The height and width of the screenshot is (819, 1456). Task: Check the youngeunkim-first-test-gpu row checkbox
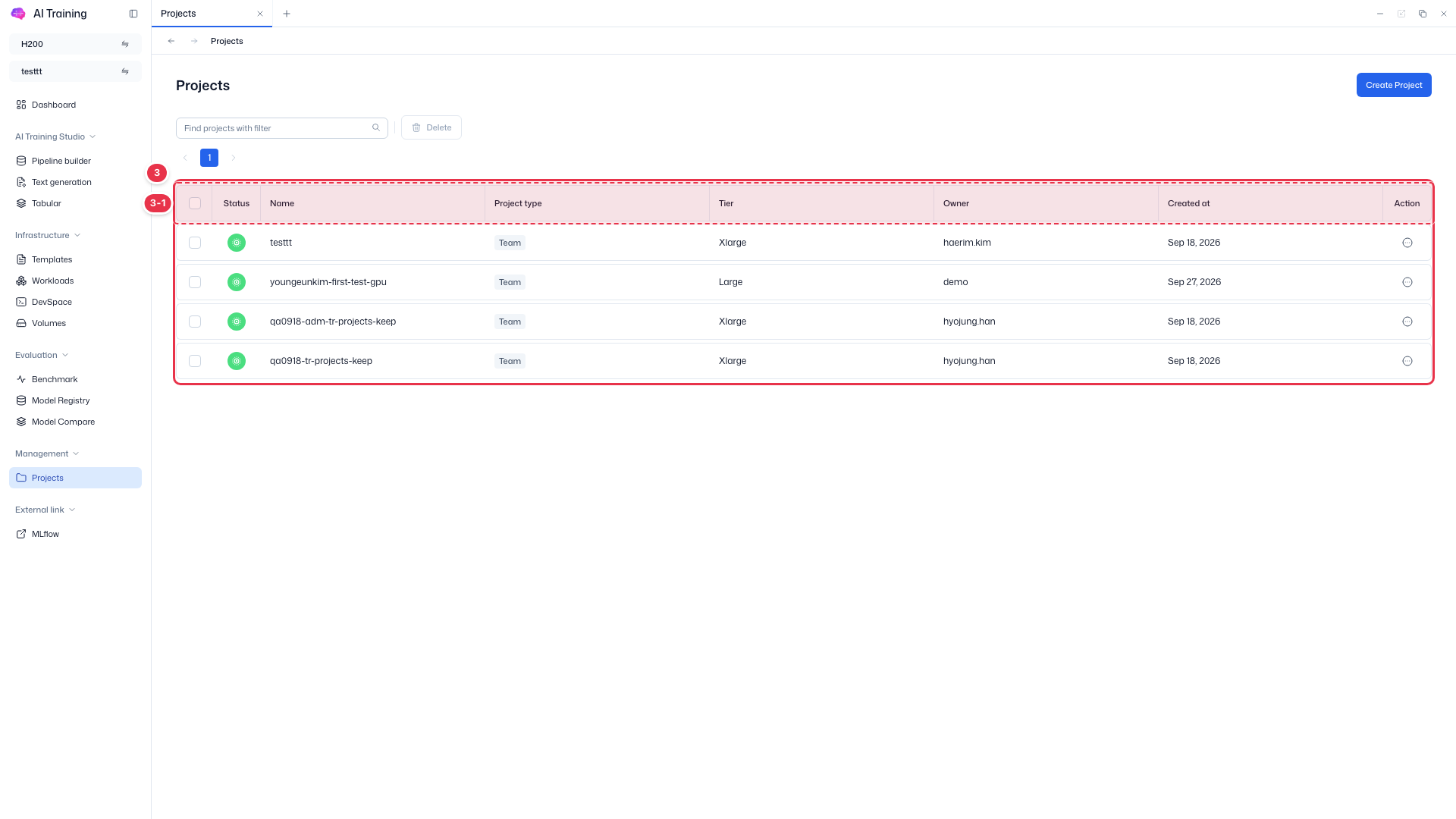point(195,282)
